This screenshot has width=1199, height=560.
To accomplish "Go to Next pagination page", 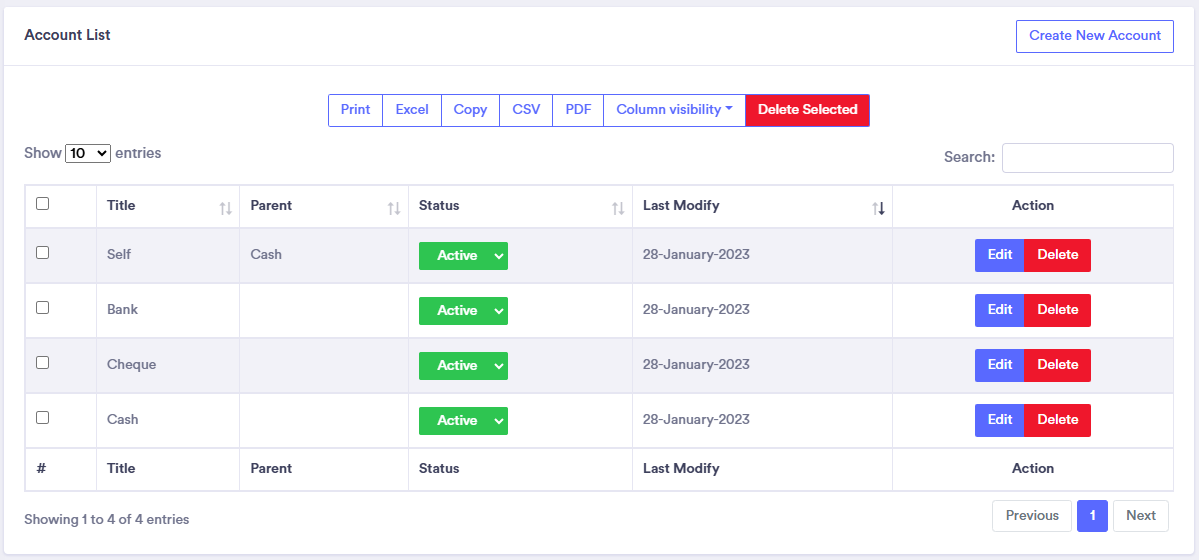I will (x=1140, y=516).
